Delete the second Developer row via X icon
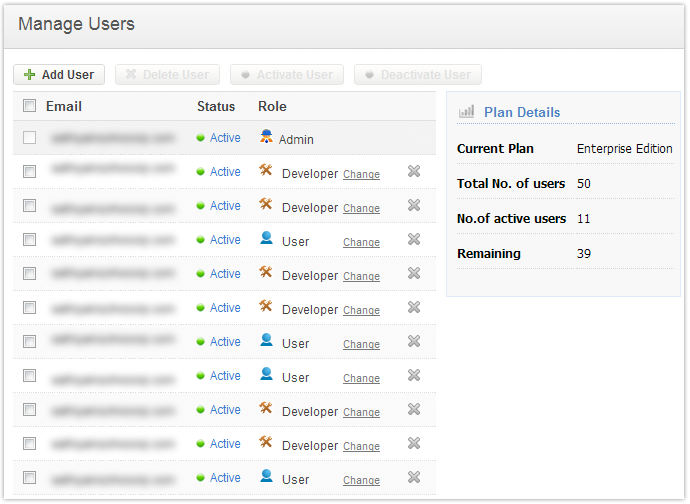Viewport: 690px width, 504px height. pyautogui.click(x=414, y=205)
